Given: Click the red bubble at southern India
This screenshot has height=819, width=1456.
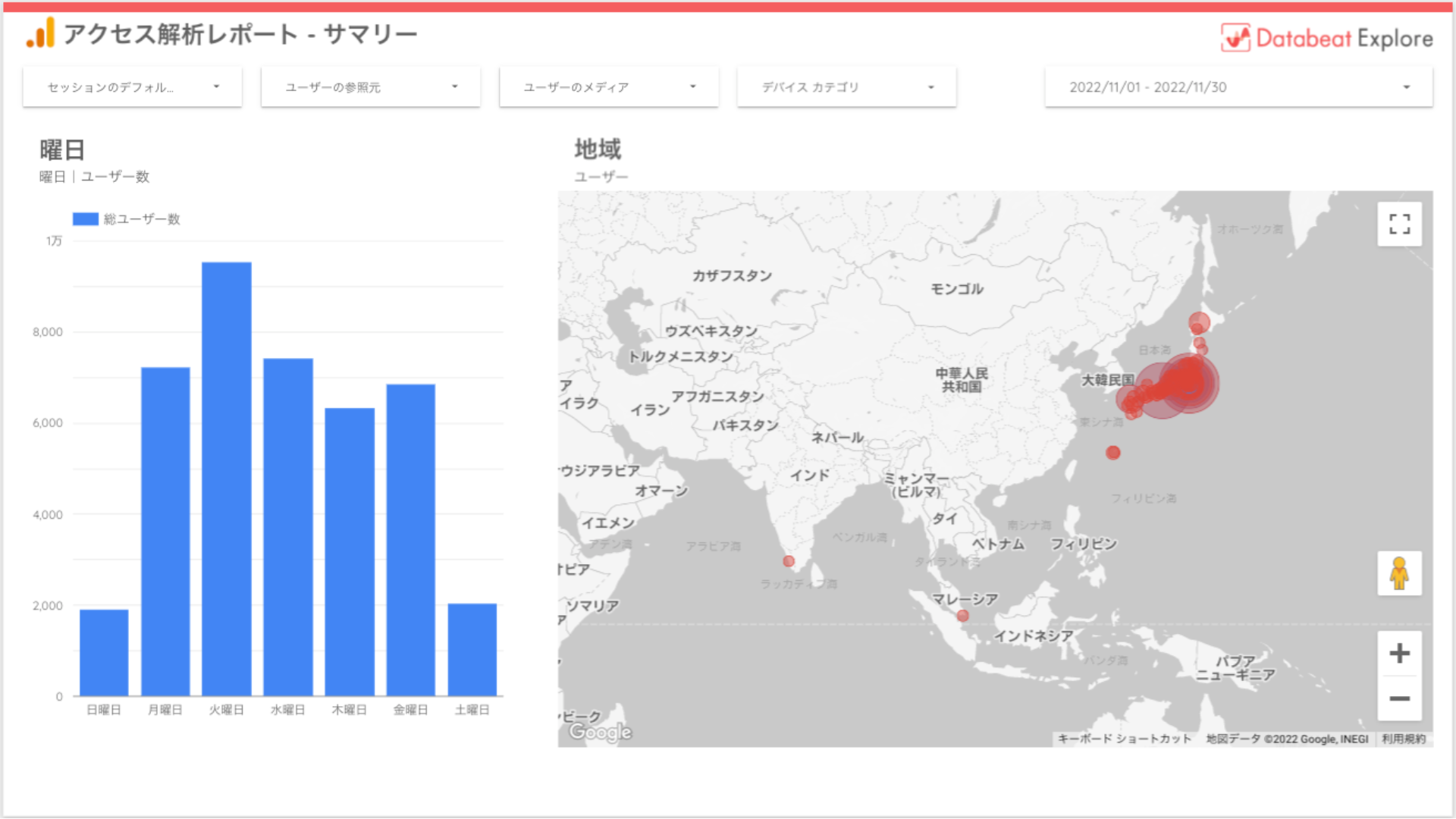Looking at the screenshot, I should (x=789, y=561).
